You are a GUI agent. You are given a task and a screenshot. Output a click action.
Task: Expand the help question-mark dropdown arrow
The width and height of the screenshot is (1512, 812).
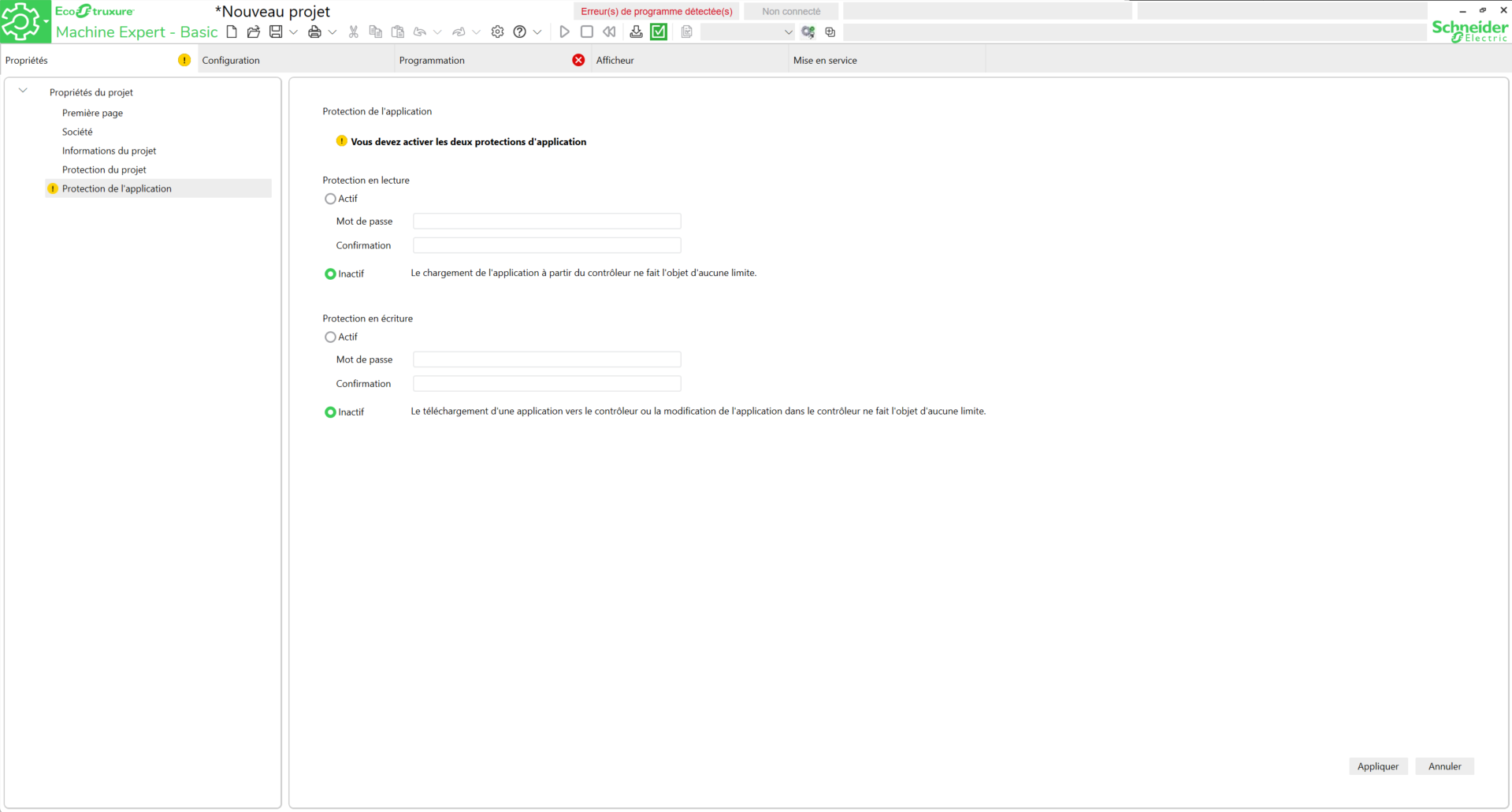(x=537, y=32)
